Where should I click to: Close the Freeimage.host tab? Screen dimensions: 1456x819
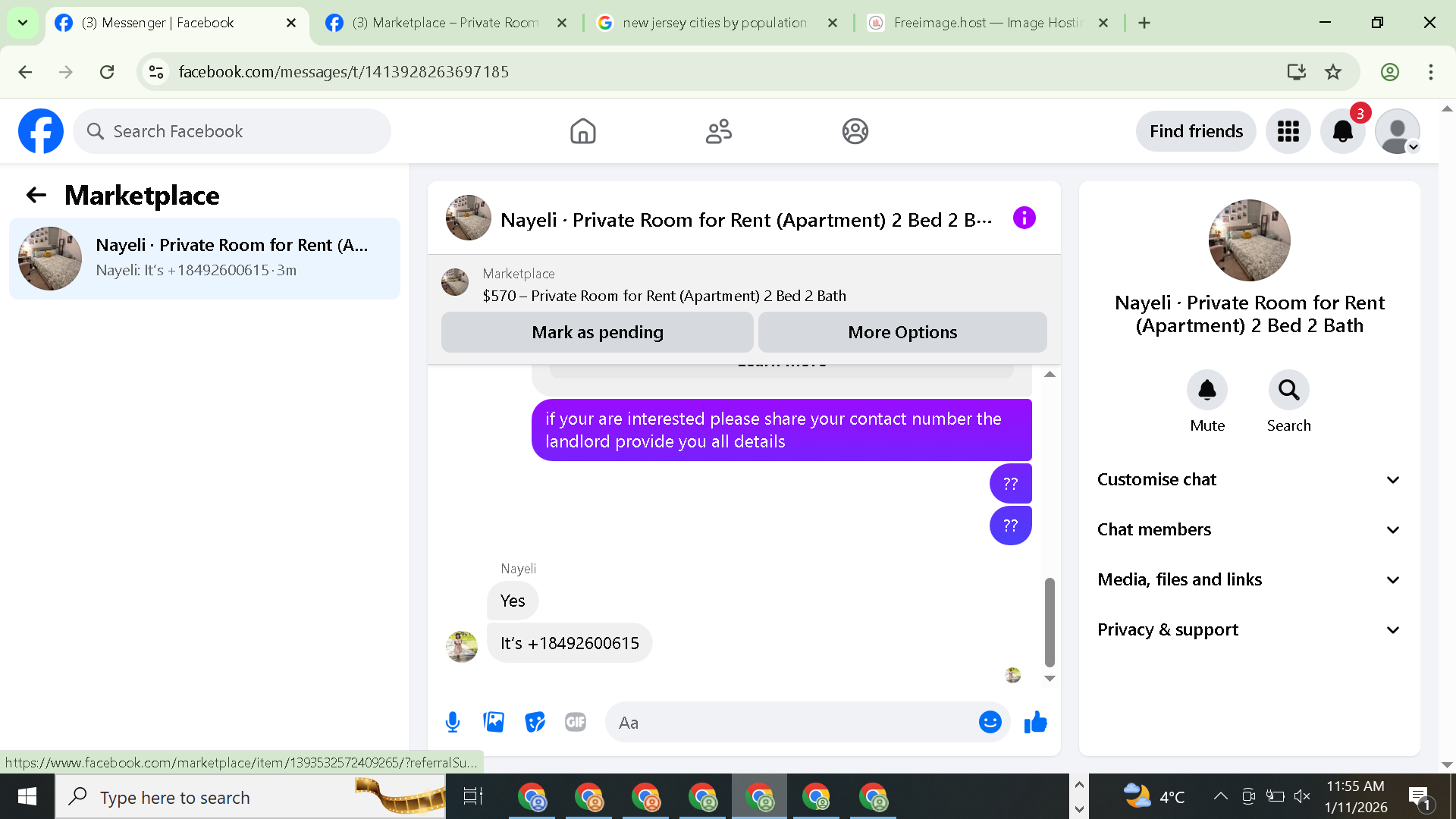click(1103, 23)
